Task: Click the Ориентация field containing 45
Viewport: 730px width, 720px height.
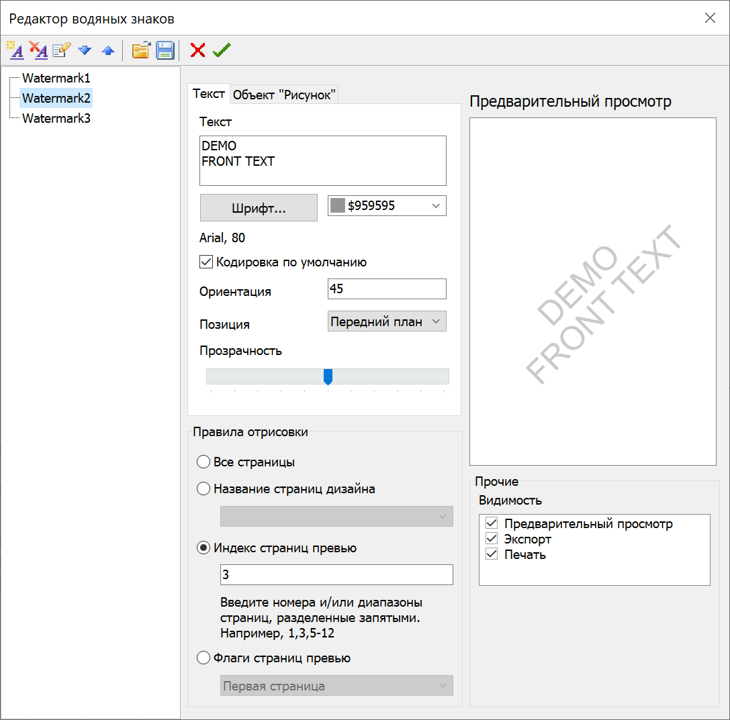Action: click(386, 289)
